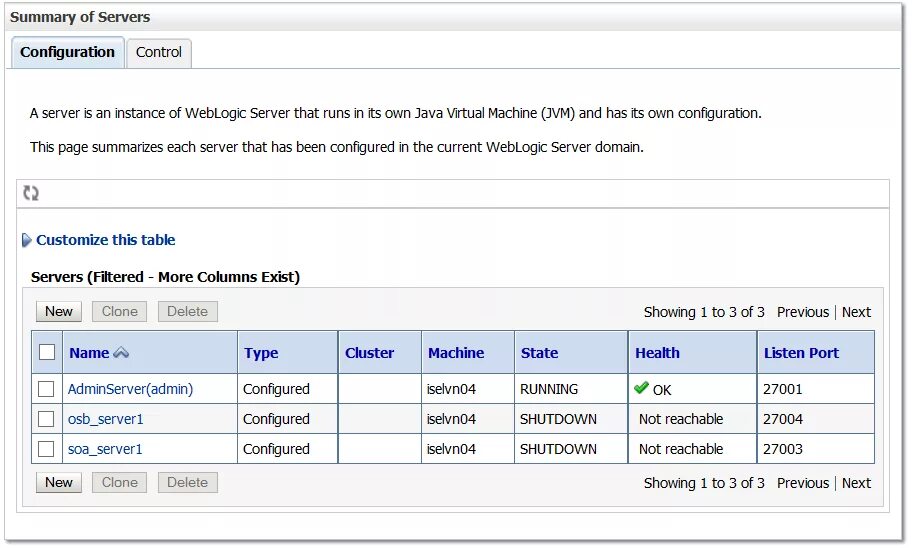912x548 pixels.
Task: Click the bottom Previous pagination link
Action: (x=803, y=483)
